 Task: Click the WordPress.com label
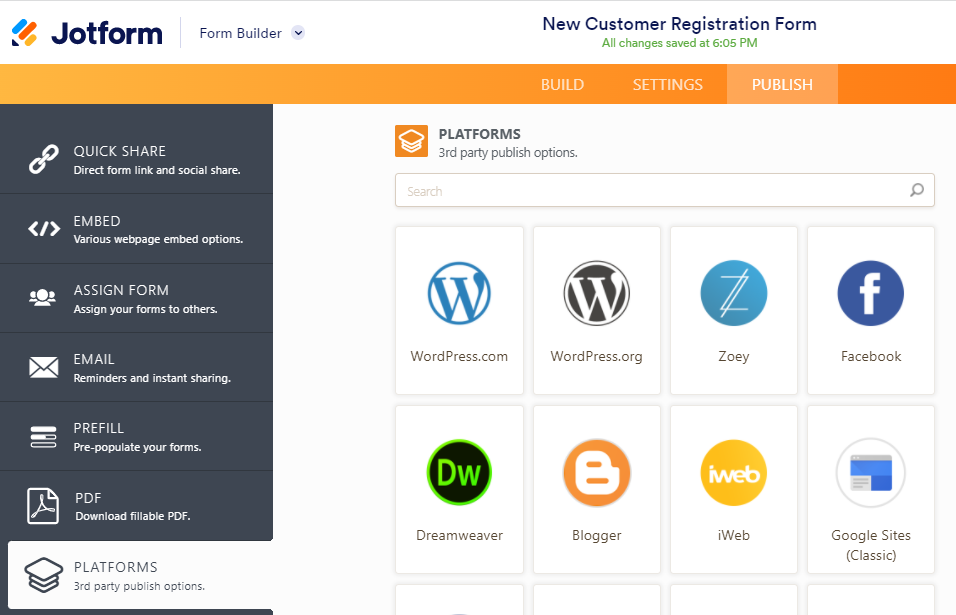[x=459, y=357]
